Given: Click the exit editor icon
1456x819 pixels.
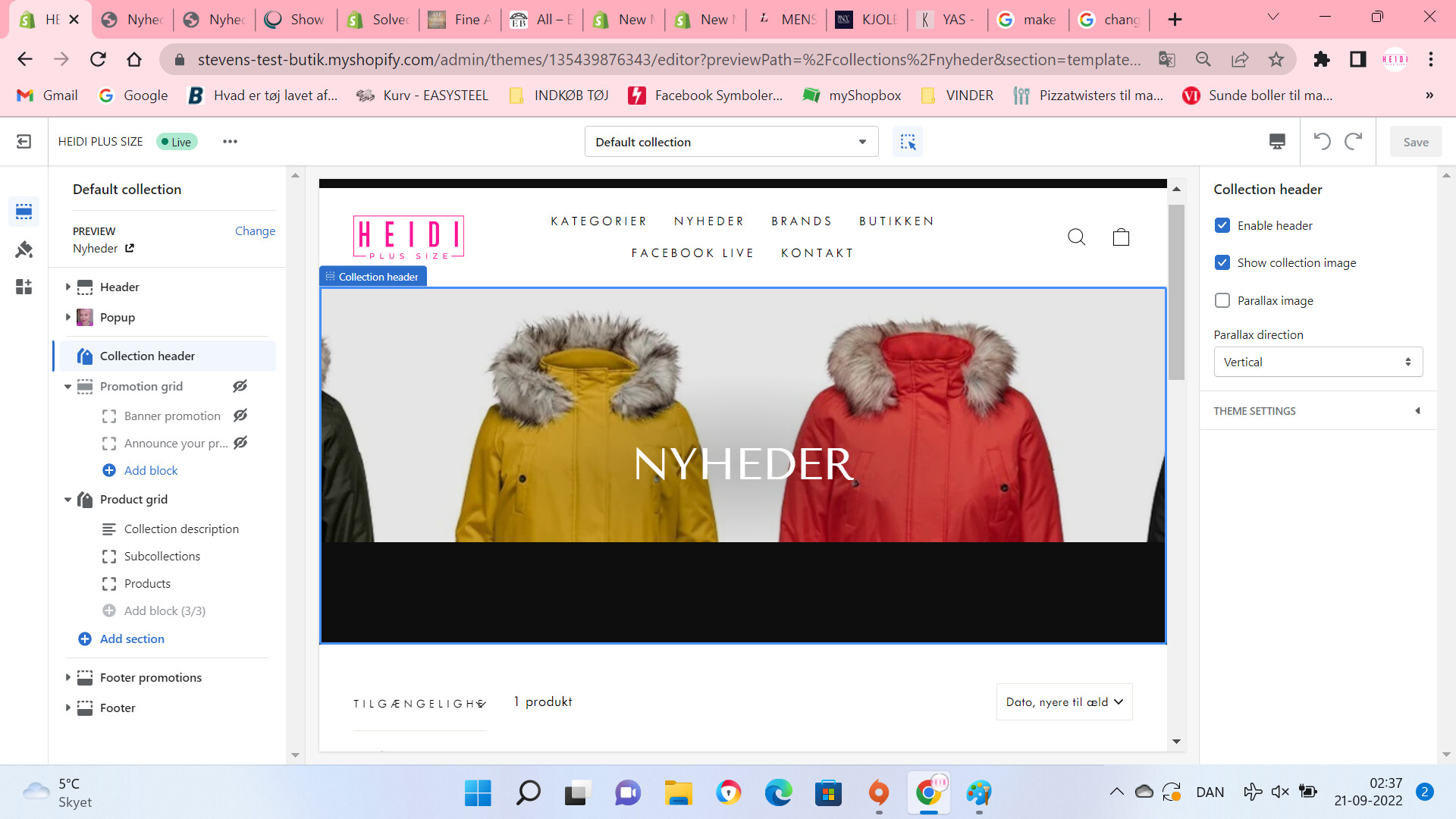Looking at the screenshot, I should pos(24,142).
